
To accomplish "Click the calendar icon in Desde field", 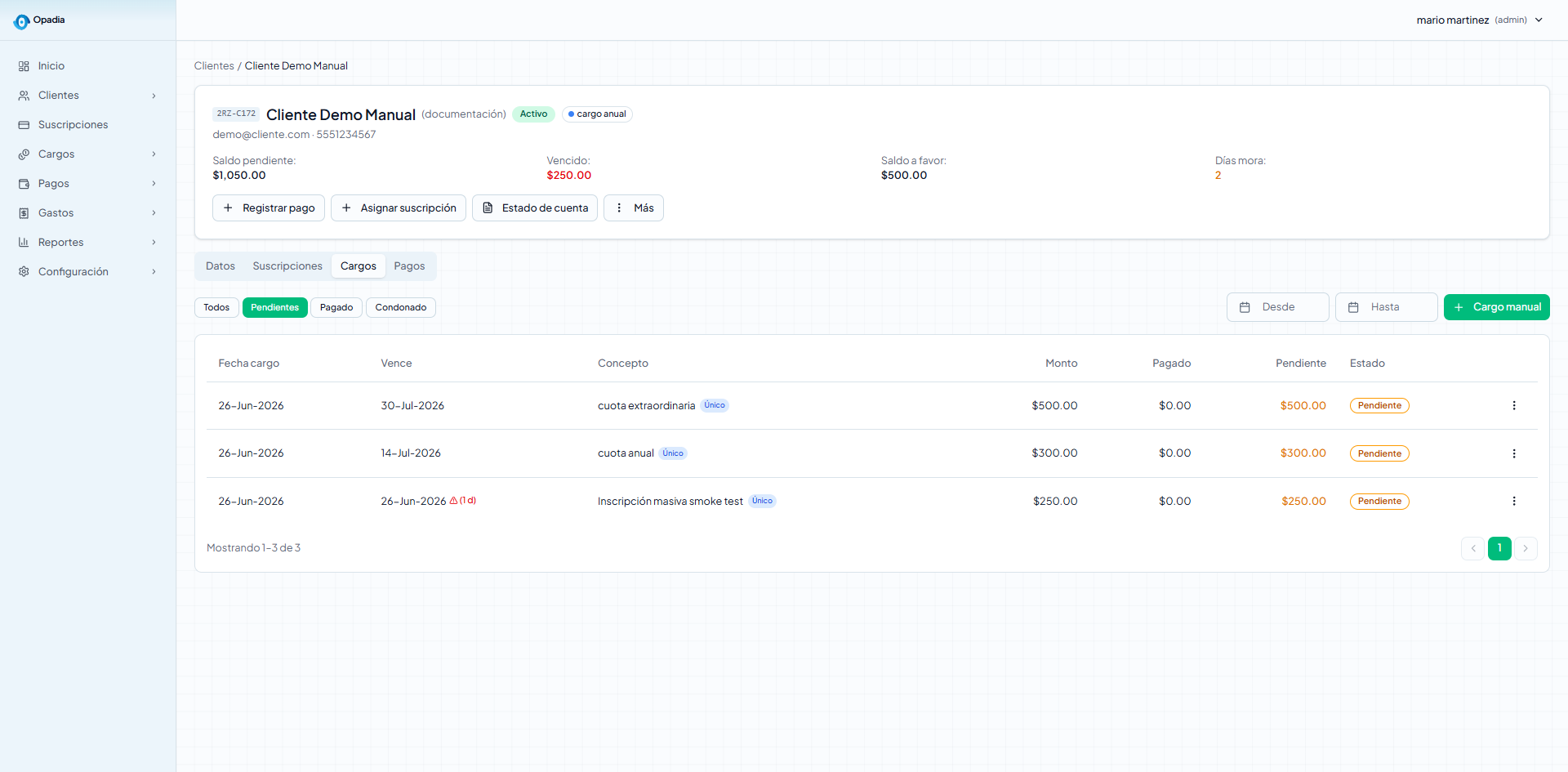I will (x=1245, y=307).
